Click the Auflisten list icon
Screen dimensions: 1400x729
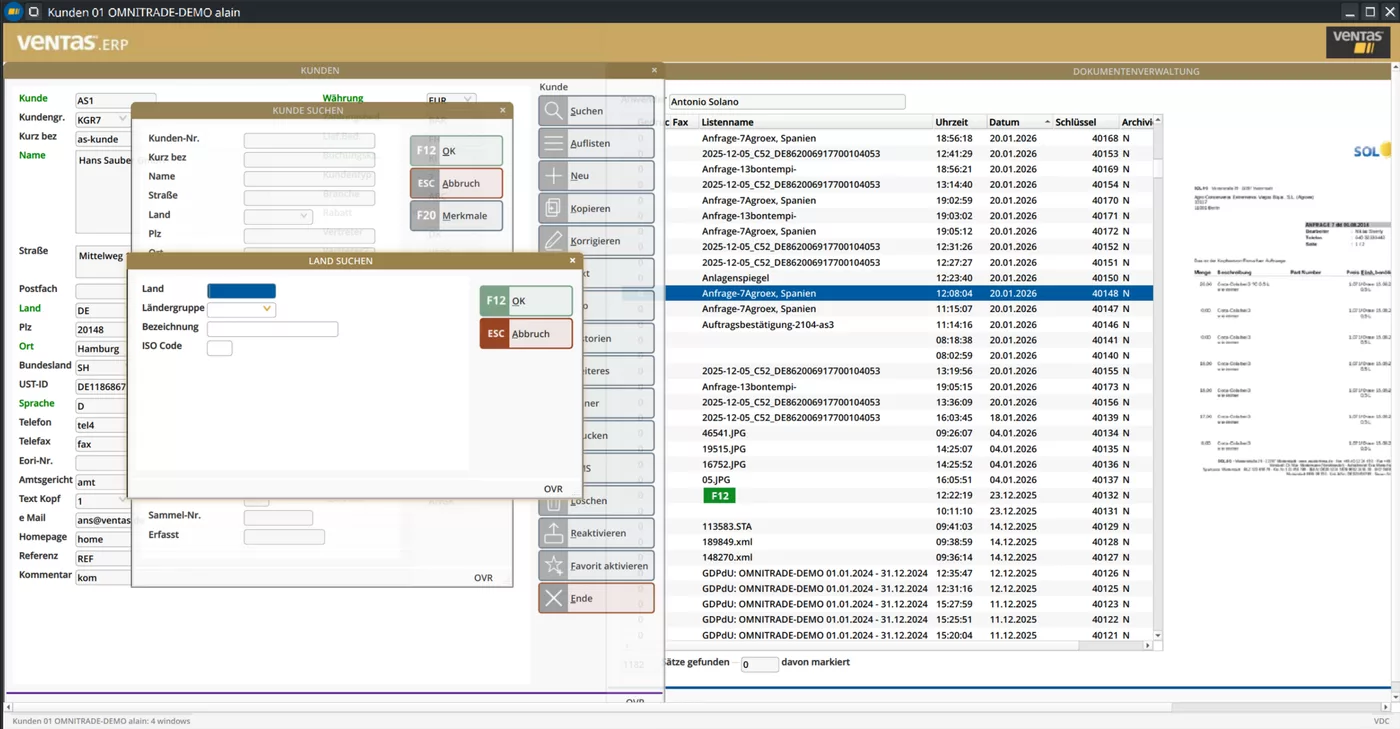click(x=554, y=143)
